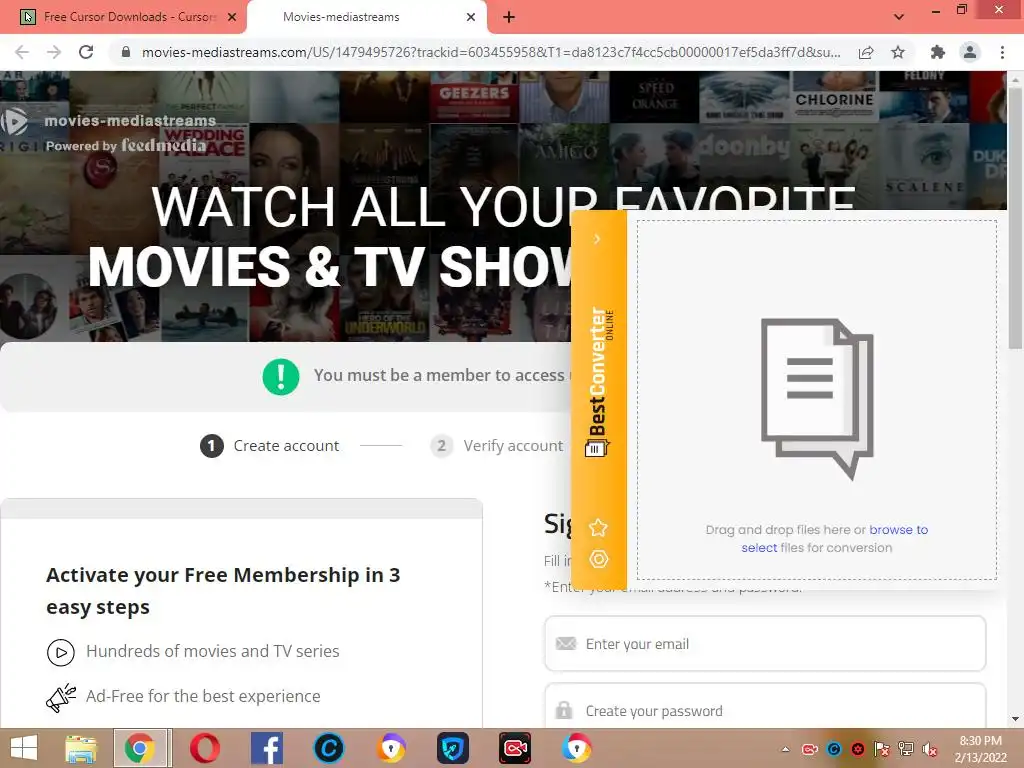Click the browser back arrow
Screen dimensions: 1024x768
click(x=22, y=52)
